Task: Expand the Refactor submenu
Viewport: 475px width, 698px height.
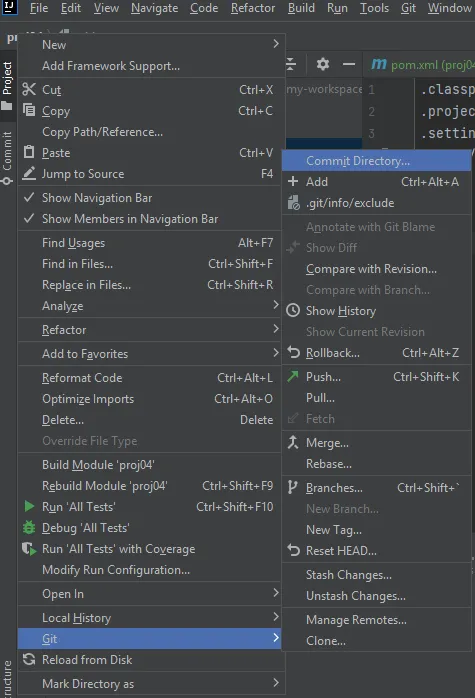Action: tap(149, 330)
